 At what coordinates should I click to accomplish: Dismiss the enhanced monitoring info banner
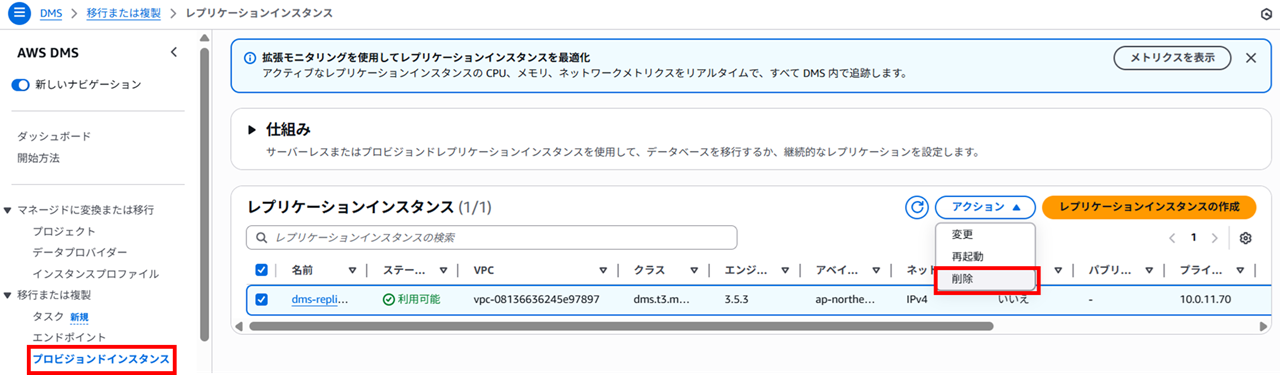(x=1251, y=58)
